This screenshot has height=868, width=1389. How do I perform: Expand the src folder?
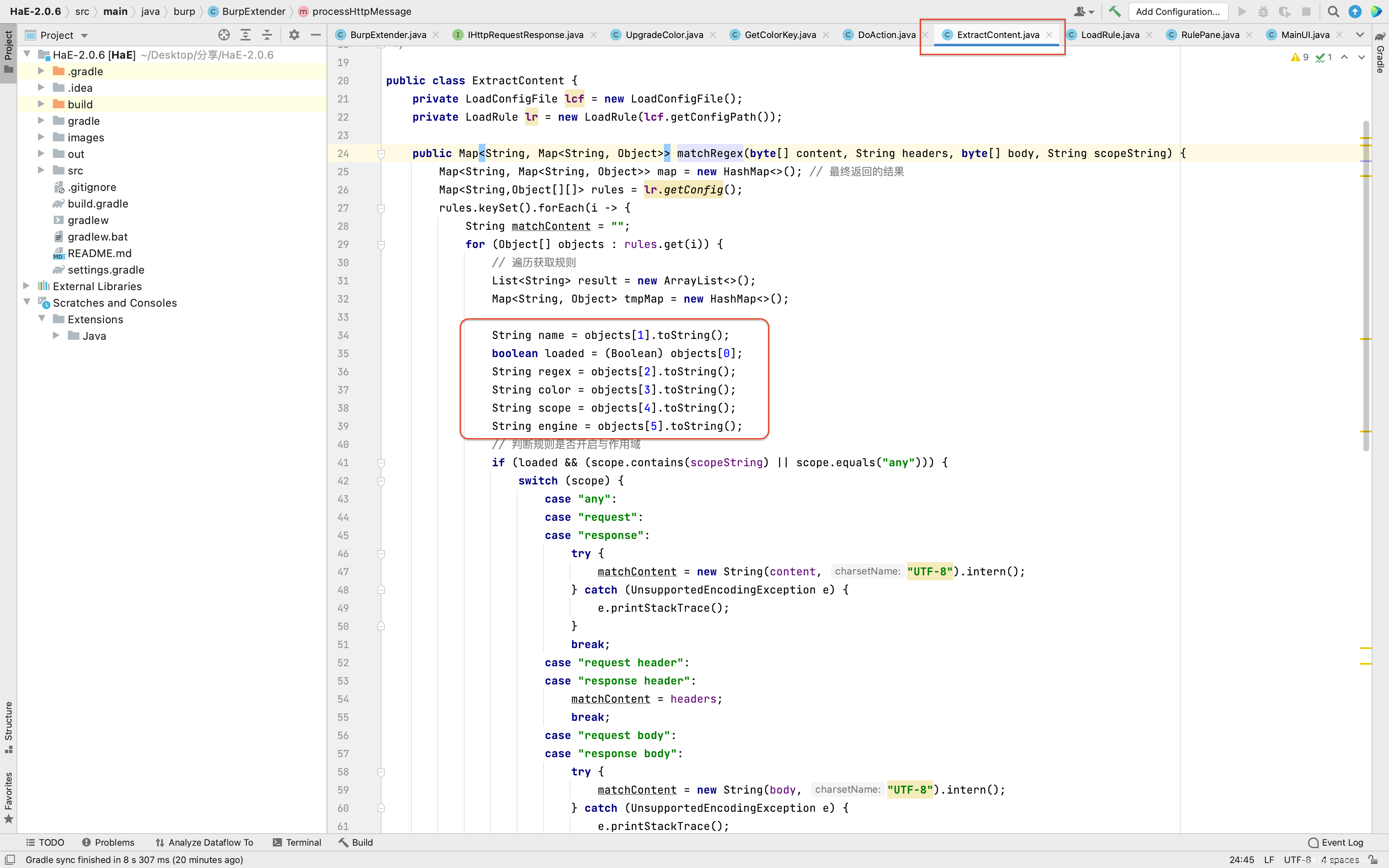click(x=41, y=170)
